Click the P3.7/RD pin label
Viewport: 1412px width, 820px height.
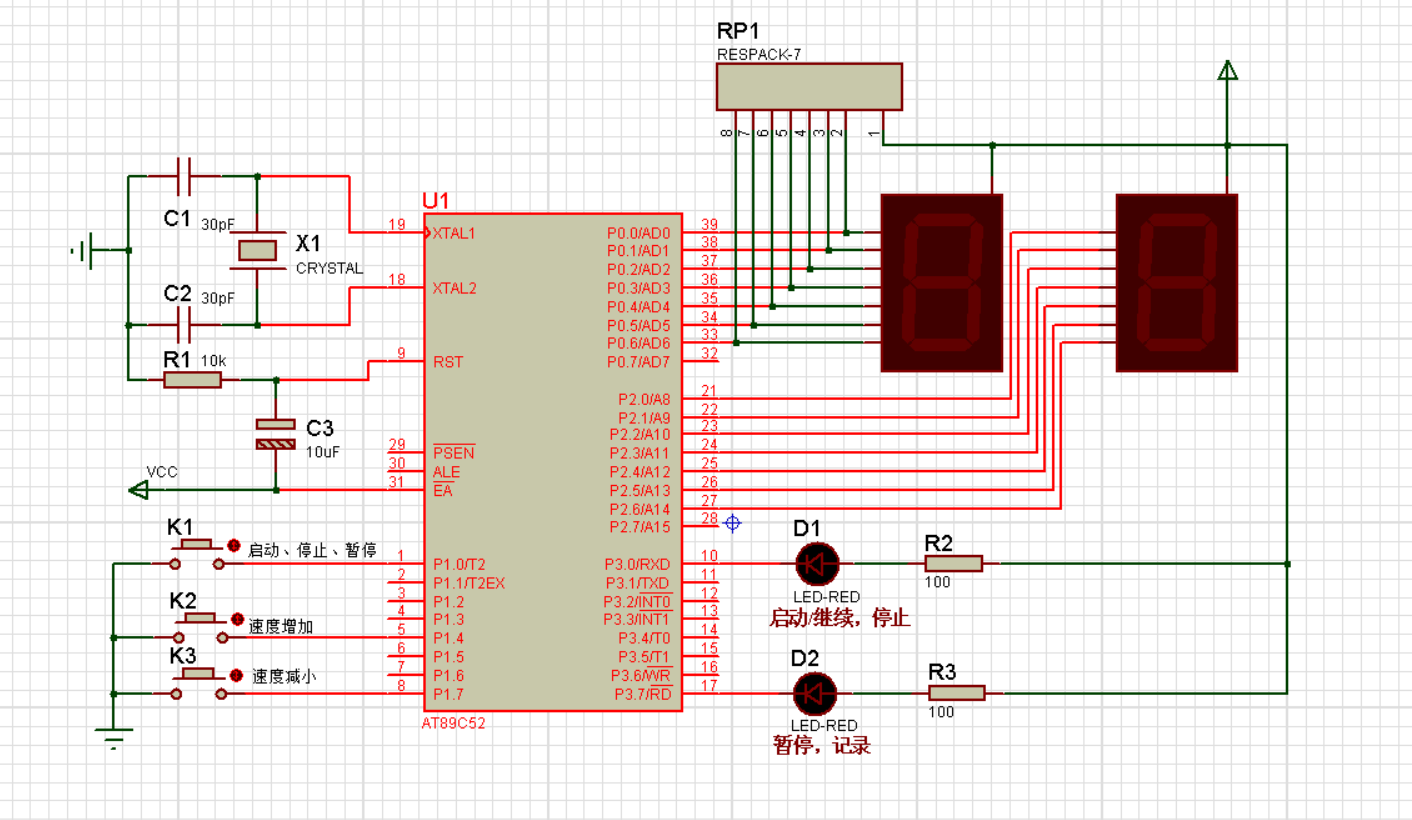643,694
